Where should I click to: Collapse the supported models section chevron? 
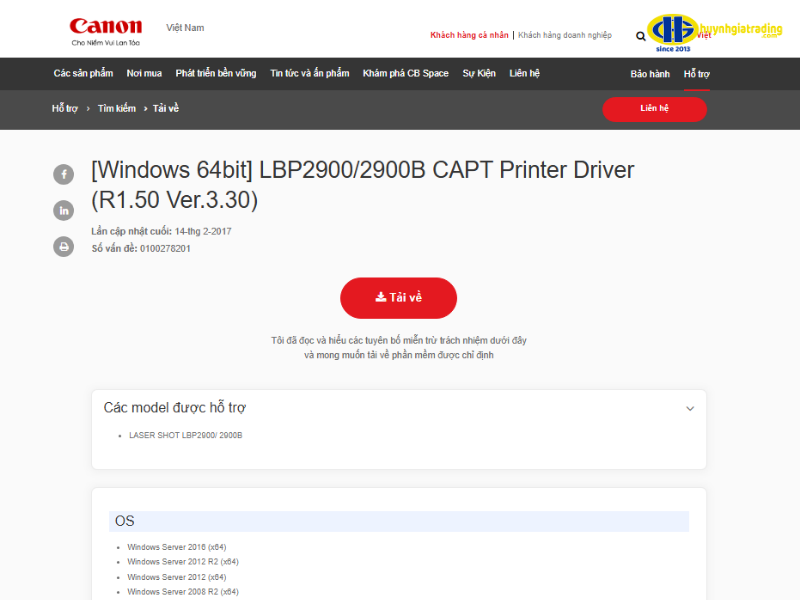[x=690, y=408]
